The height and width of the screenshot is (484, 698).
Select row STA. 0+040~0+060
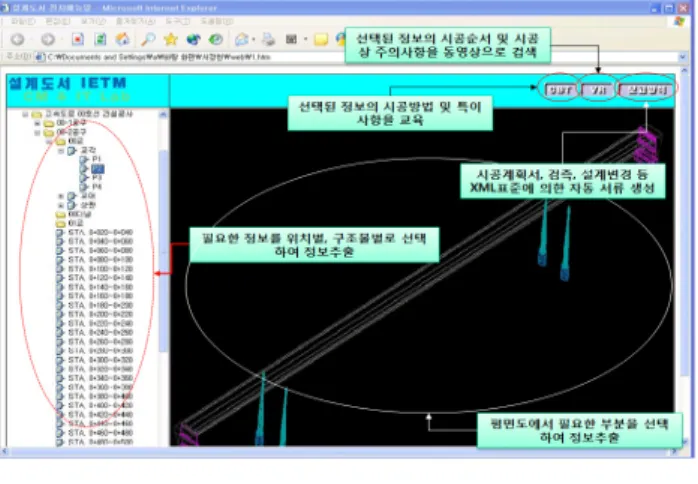(100, 241)
